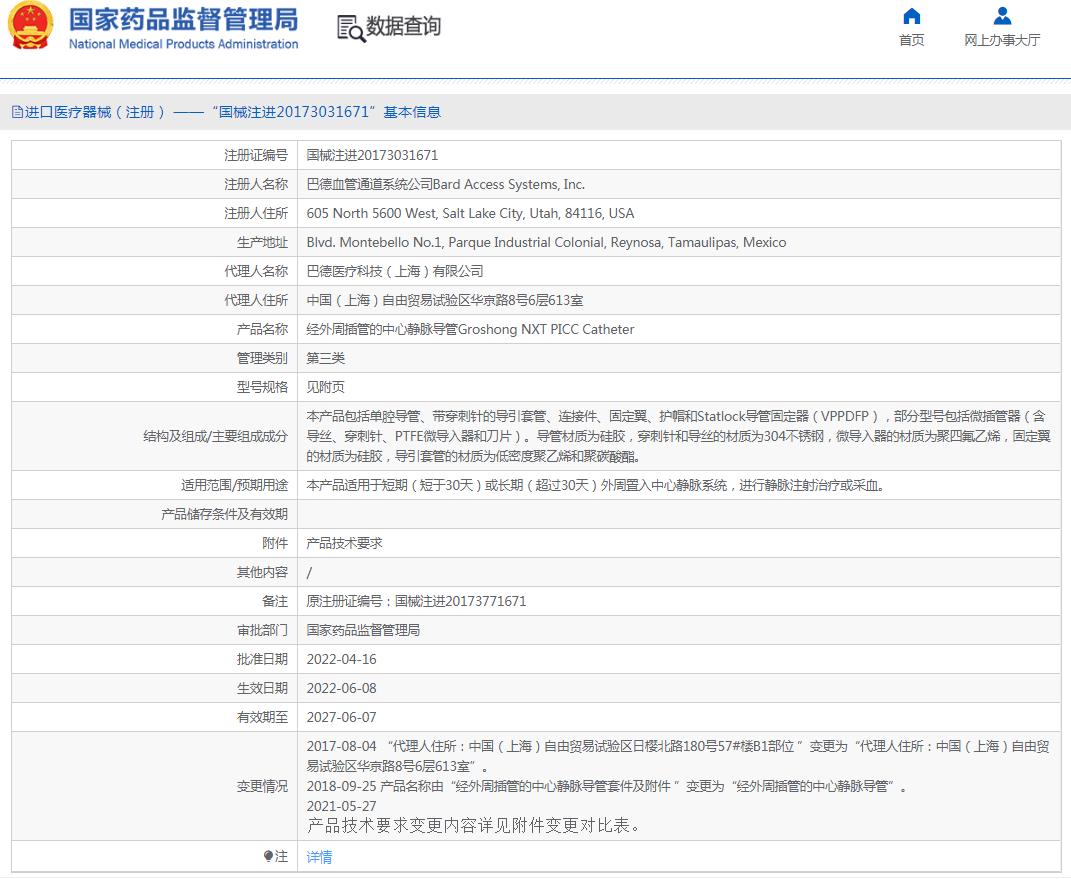Screen dimensions: 1071x879
Task: Select approval department 国家药品监督管理局 cell
Action: coord(363,630)
